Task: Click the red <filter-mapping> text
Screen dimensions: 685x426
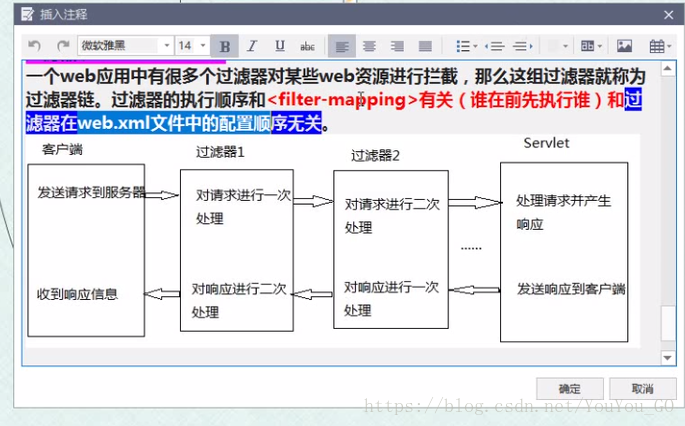Action: (x=342, y=100)
